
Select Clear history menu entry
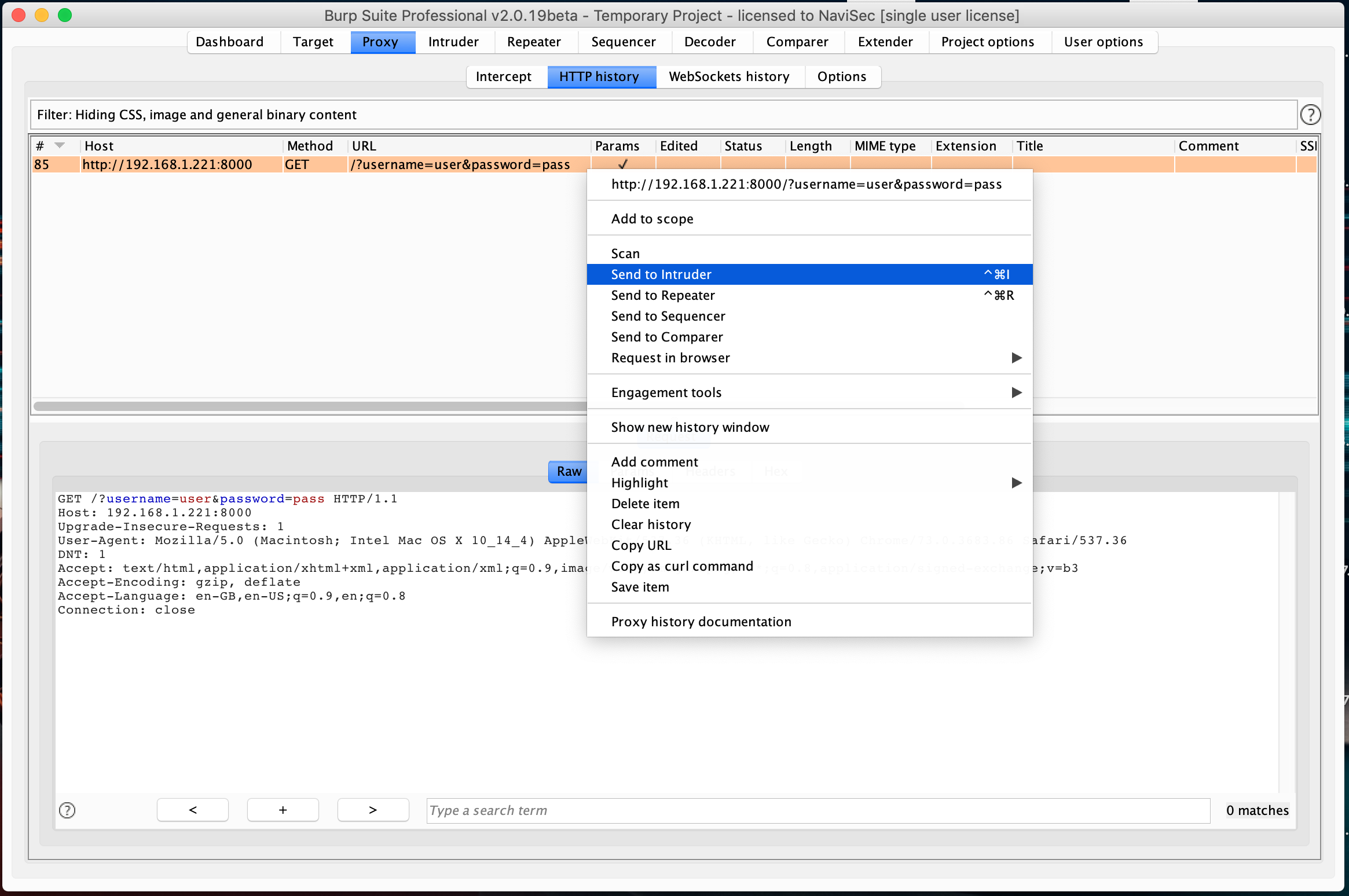point(809,524)
